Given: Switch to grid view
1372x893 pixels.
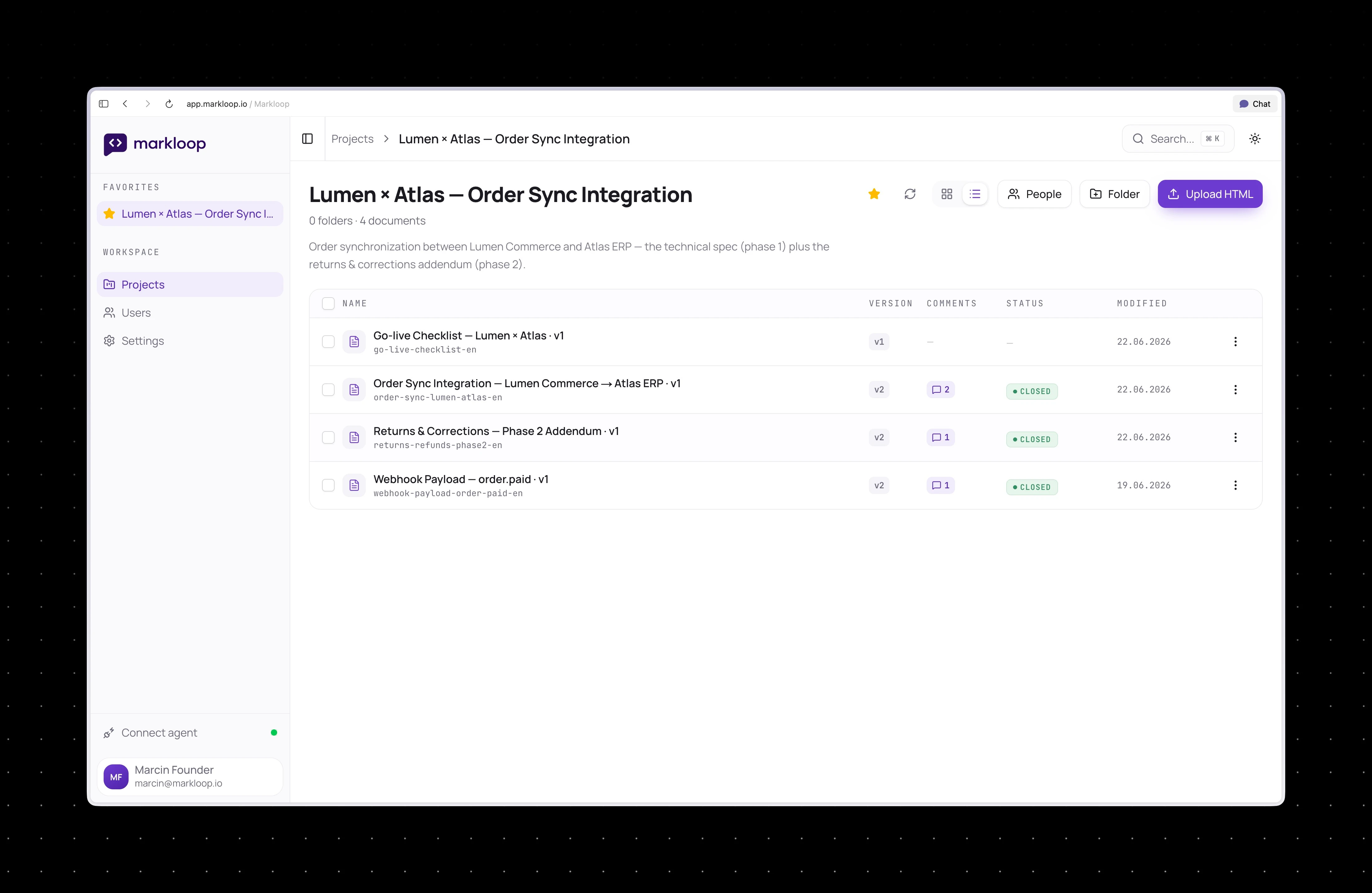Looking at the screenshot, I should coord(947,194).
